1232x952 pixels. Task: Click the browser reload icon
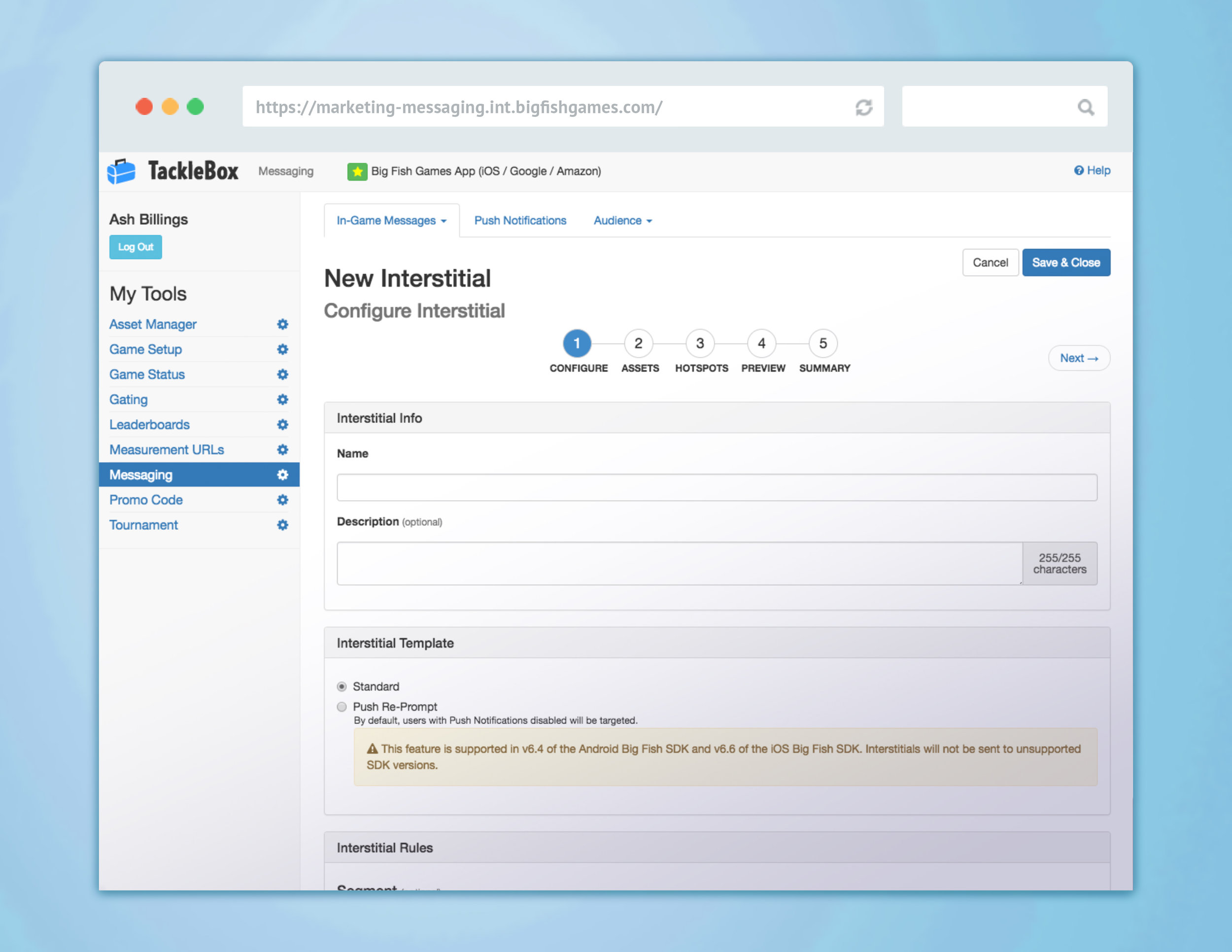click(x=864, y=107)
